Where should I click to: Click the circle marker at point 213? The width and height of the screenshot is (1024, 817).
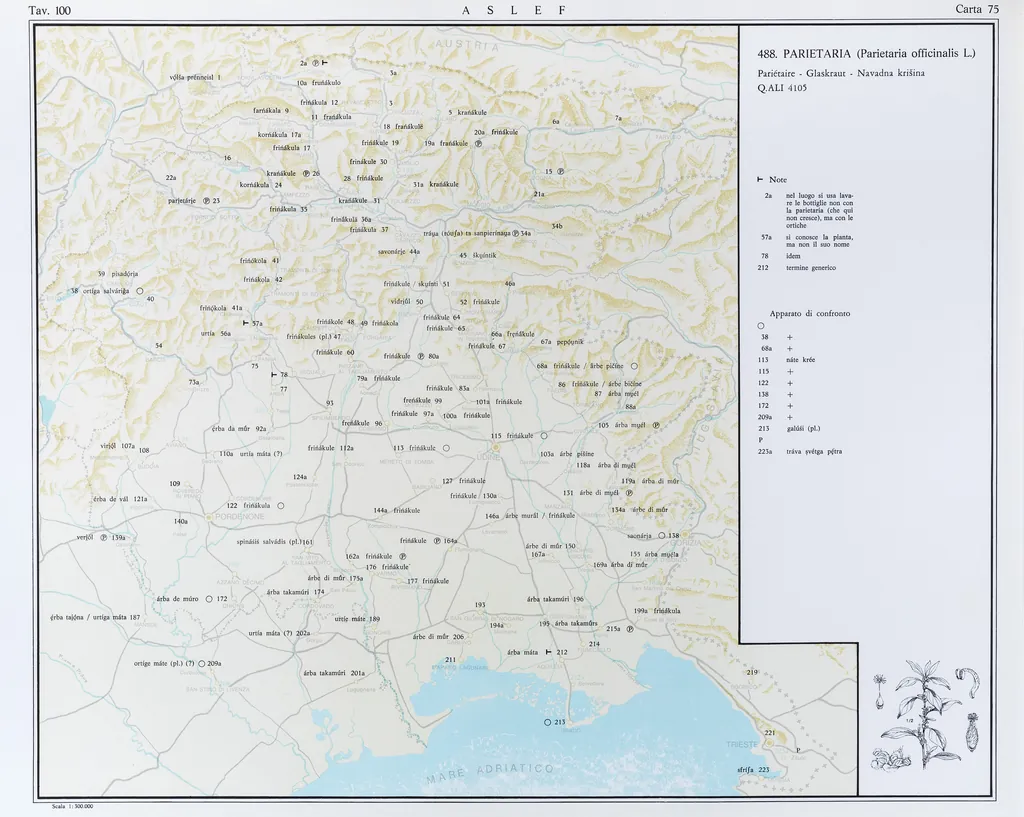pyautogui.click(x=547, y=722)
